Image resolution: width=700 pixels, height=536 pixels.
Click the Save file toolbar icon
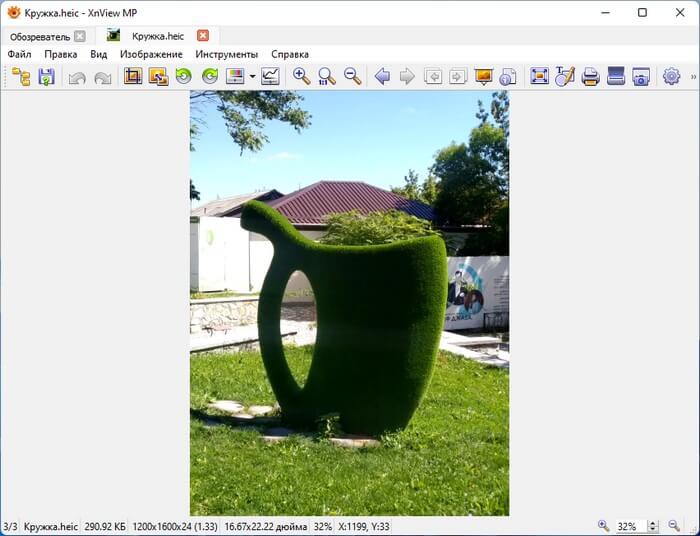[x=46, y=77]
